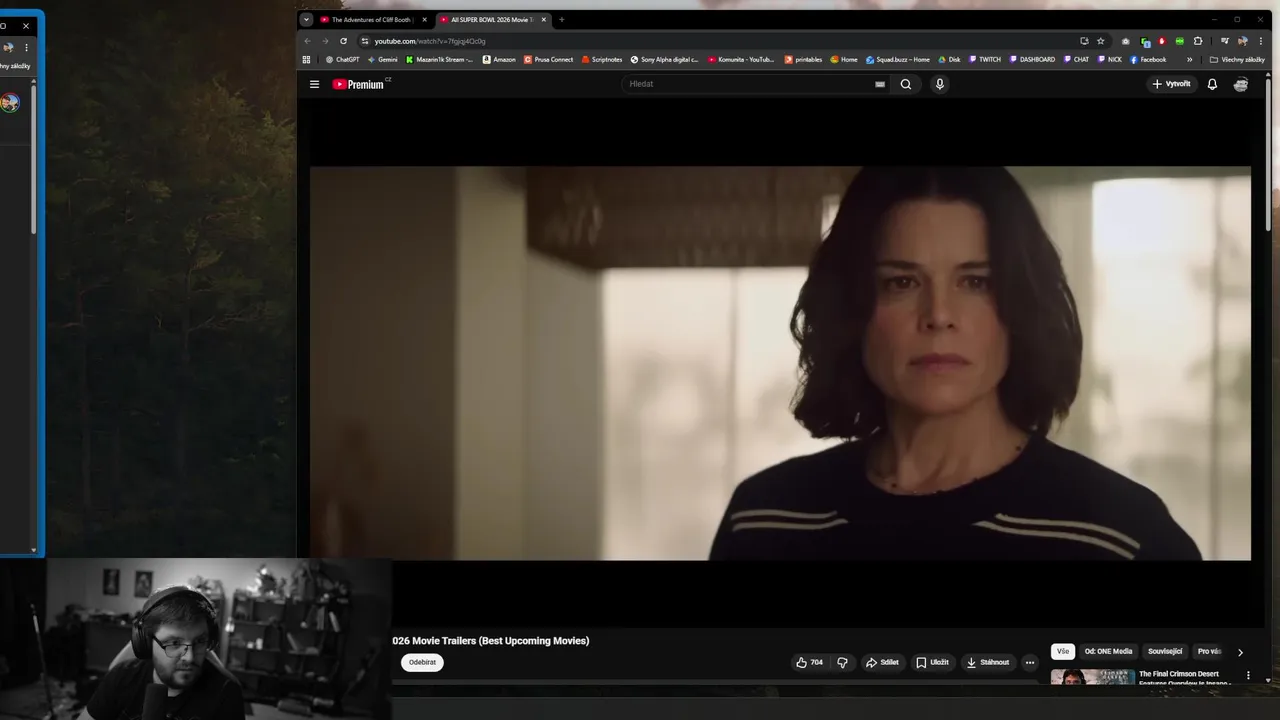This screenshot has height=720, width=1280.
Task: Click the camera extension icon in toolbar
Action: coord(1126,41)
